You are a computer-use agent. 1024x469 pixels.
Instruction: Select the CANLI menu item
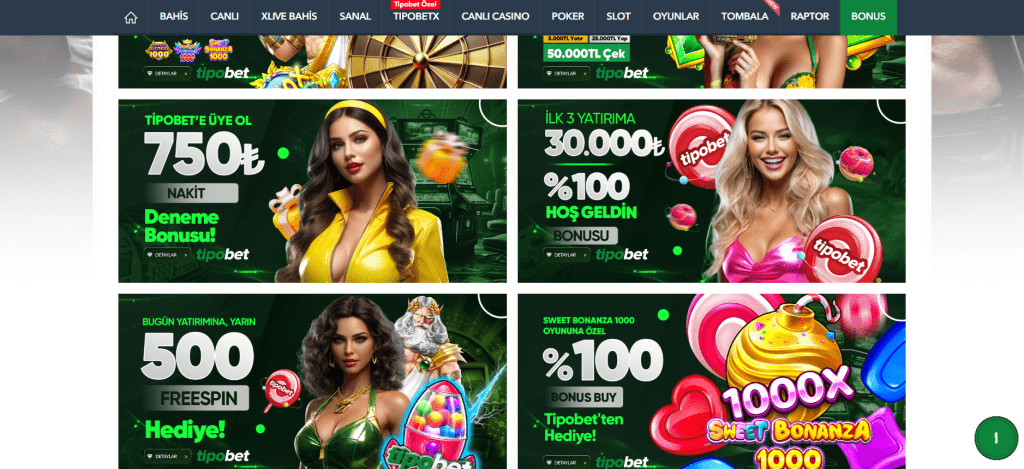pyautogui.click(x=224, y=17)
